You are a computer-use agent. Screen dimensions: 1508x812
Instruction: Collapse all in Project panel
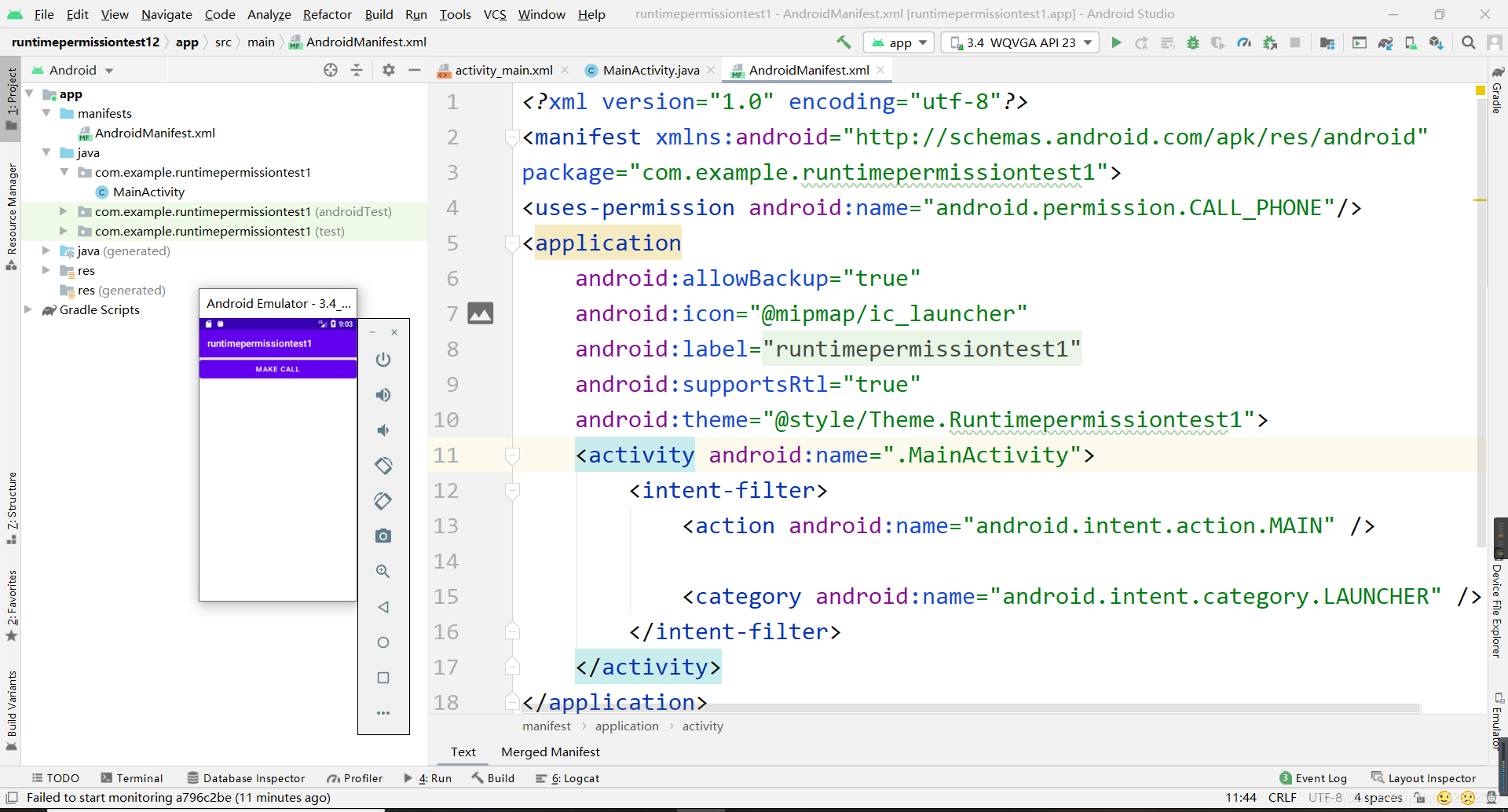[357, 70]
